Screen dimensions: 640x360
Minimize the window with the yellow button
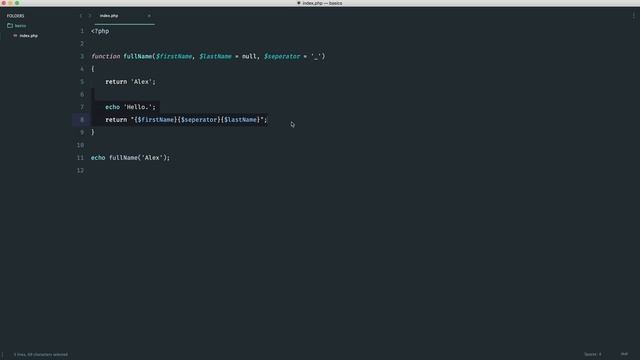(x=10, y=3)
